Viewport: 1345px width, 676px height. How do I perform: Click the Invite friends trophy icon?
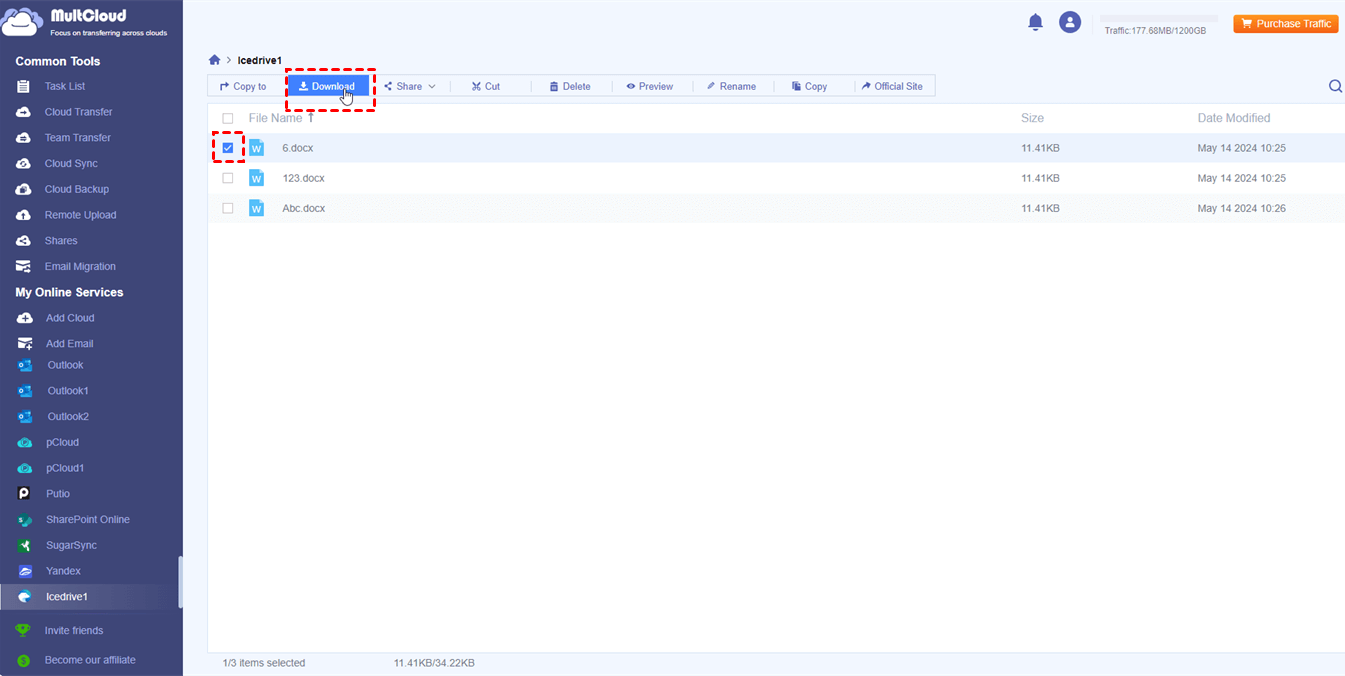(24, 631)
